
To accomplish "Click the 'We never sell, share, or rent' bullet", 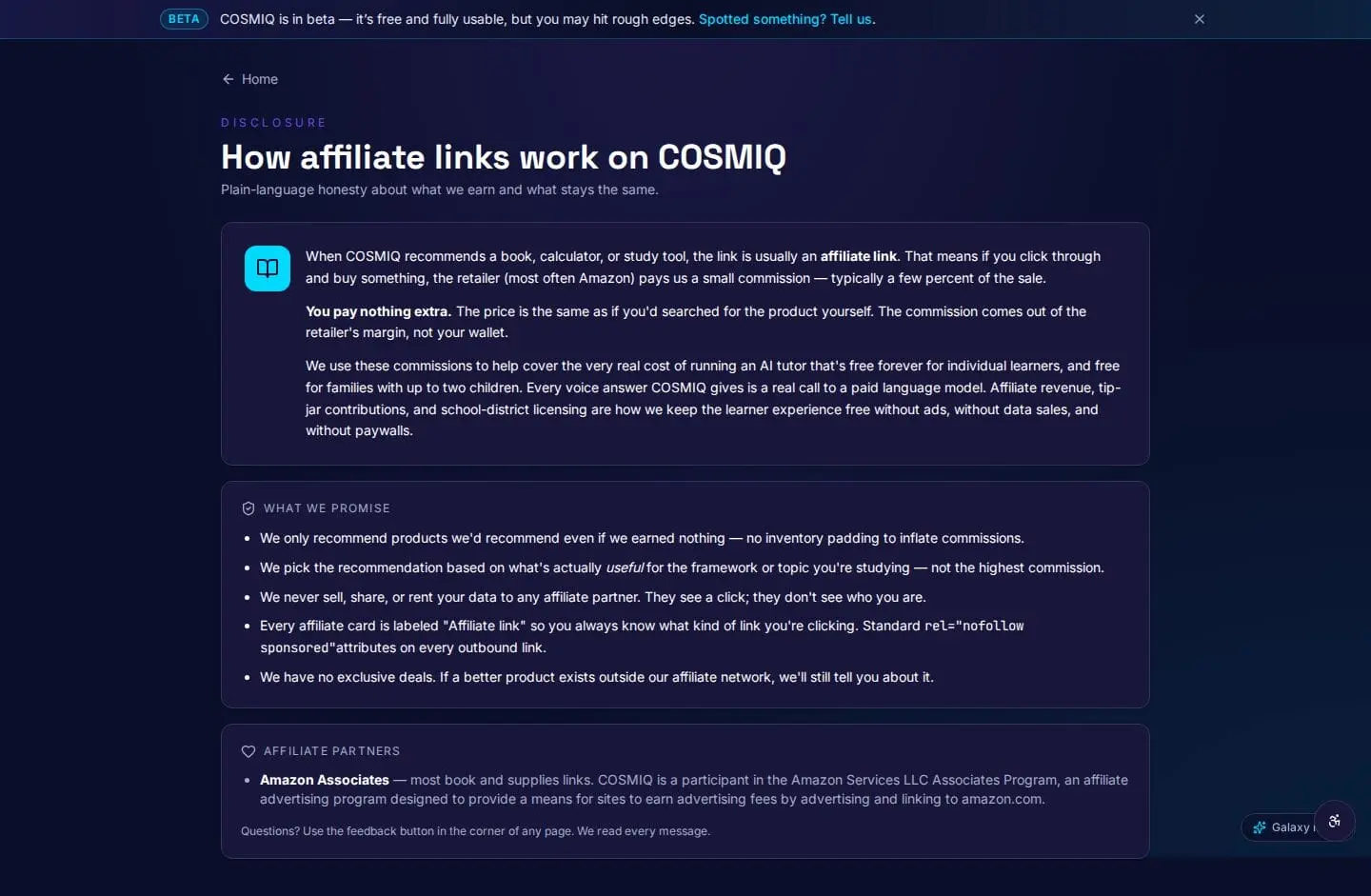I will (x=593, y=597).
